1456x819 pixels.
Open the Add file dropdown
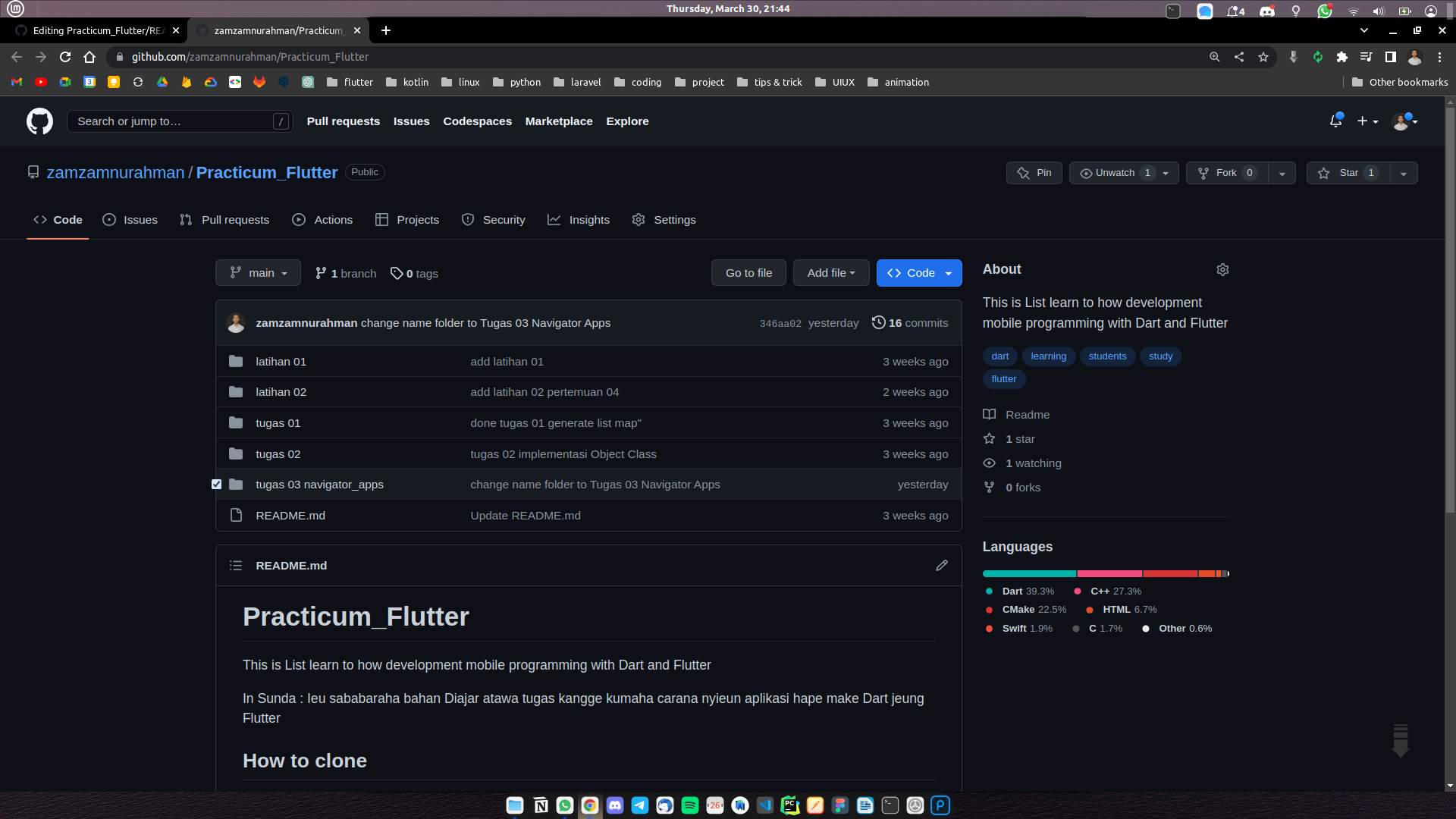coord(831,272)
